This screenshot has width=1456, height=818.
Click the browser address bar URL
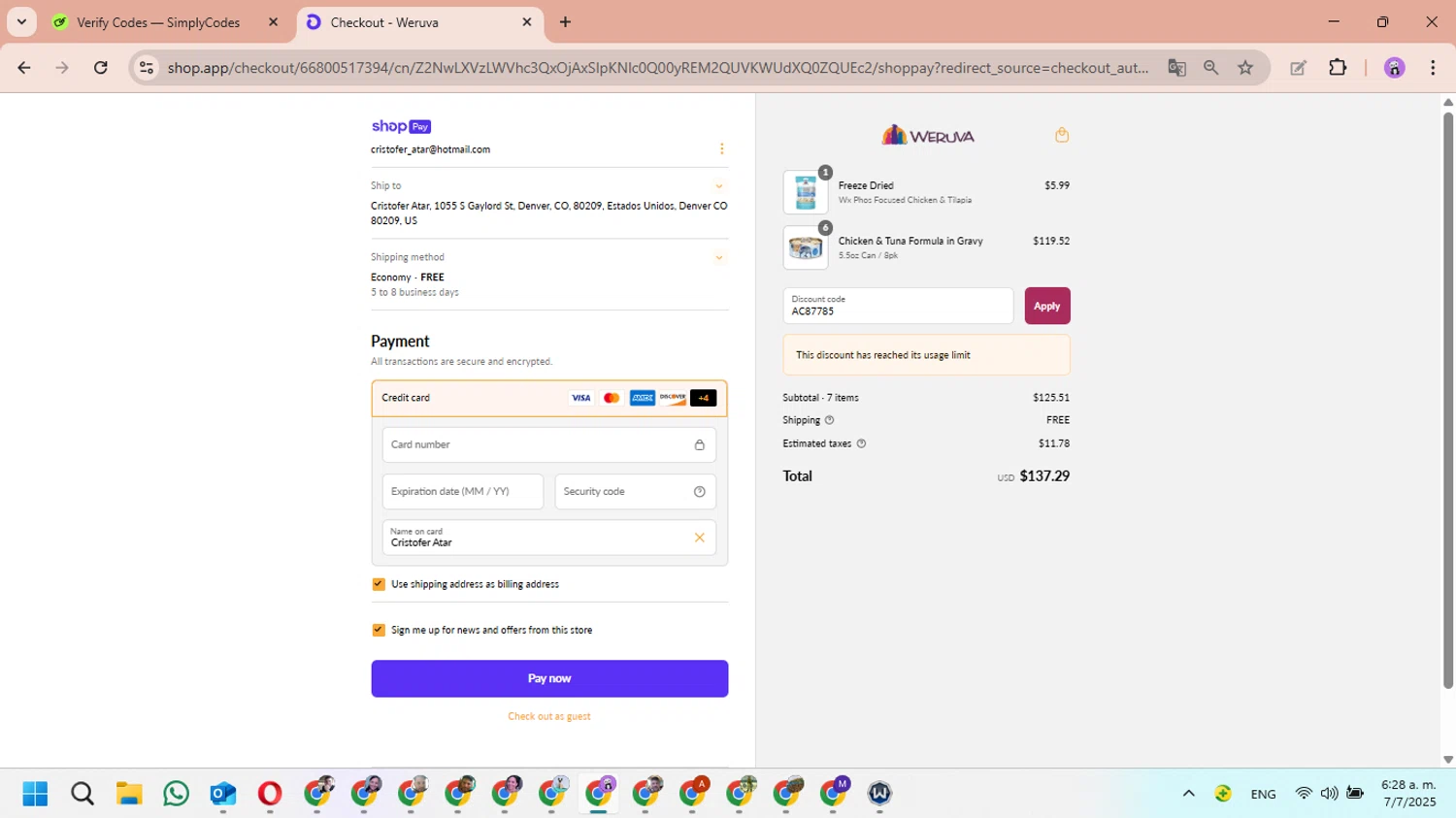tap(658, 67)
